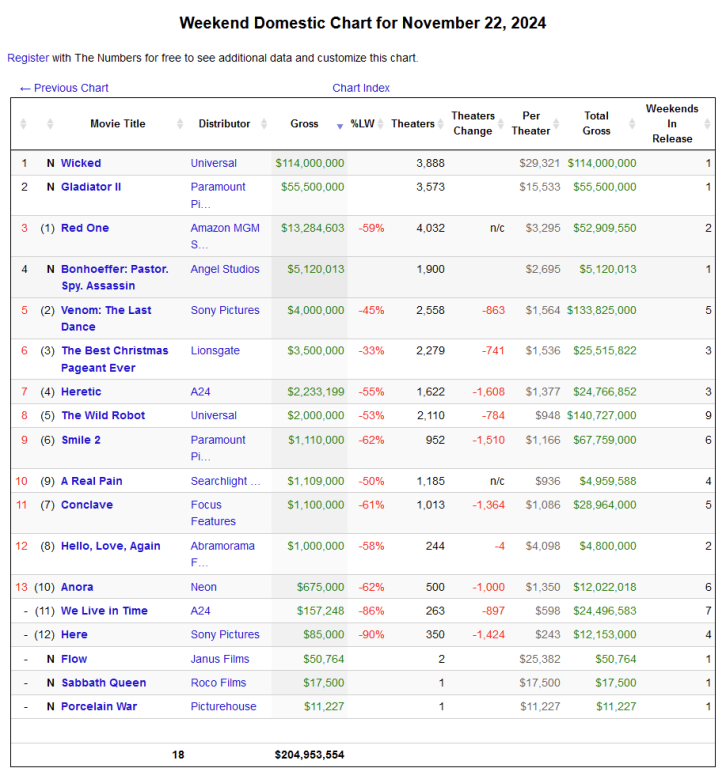
Task: Open the Porcelain War movie link
Action: (99, 707)
